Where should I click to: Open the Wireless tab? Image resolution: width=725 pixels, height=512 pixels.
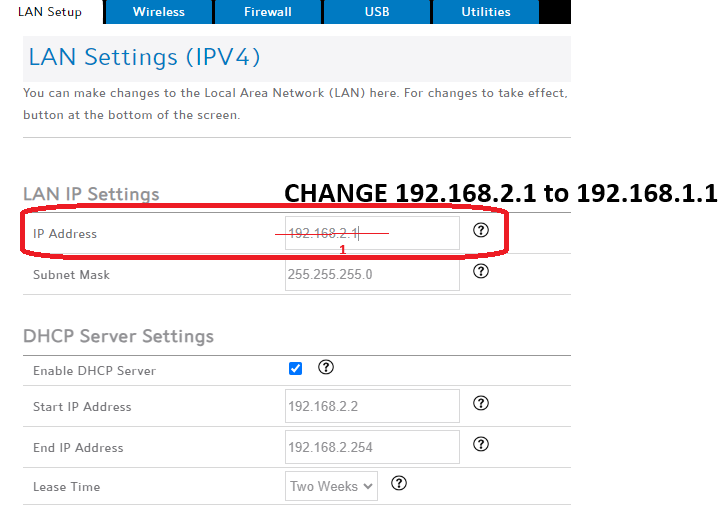159,12
